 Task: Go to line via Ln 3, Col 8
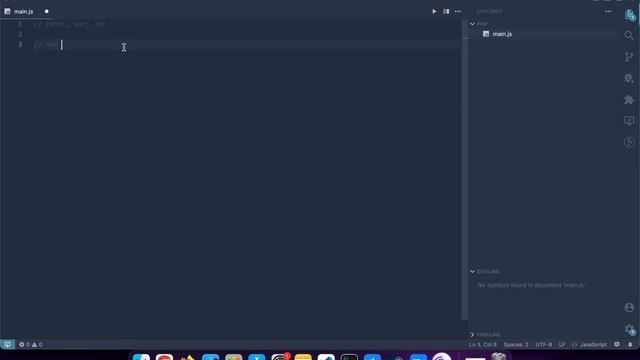tap(483, 344)
